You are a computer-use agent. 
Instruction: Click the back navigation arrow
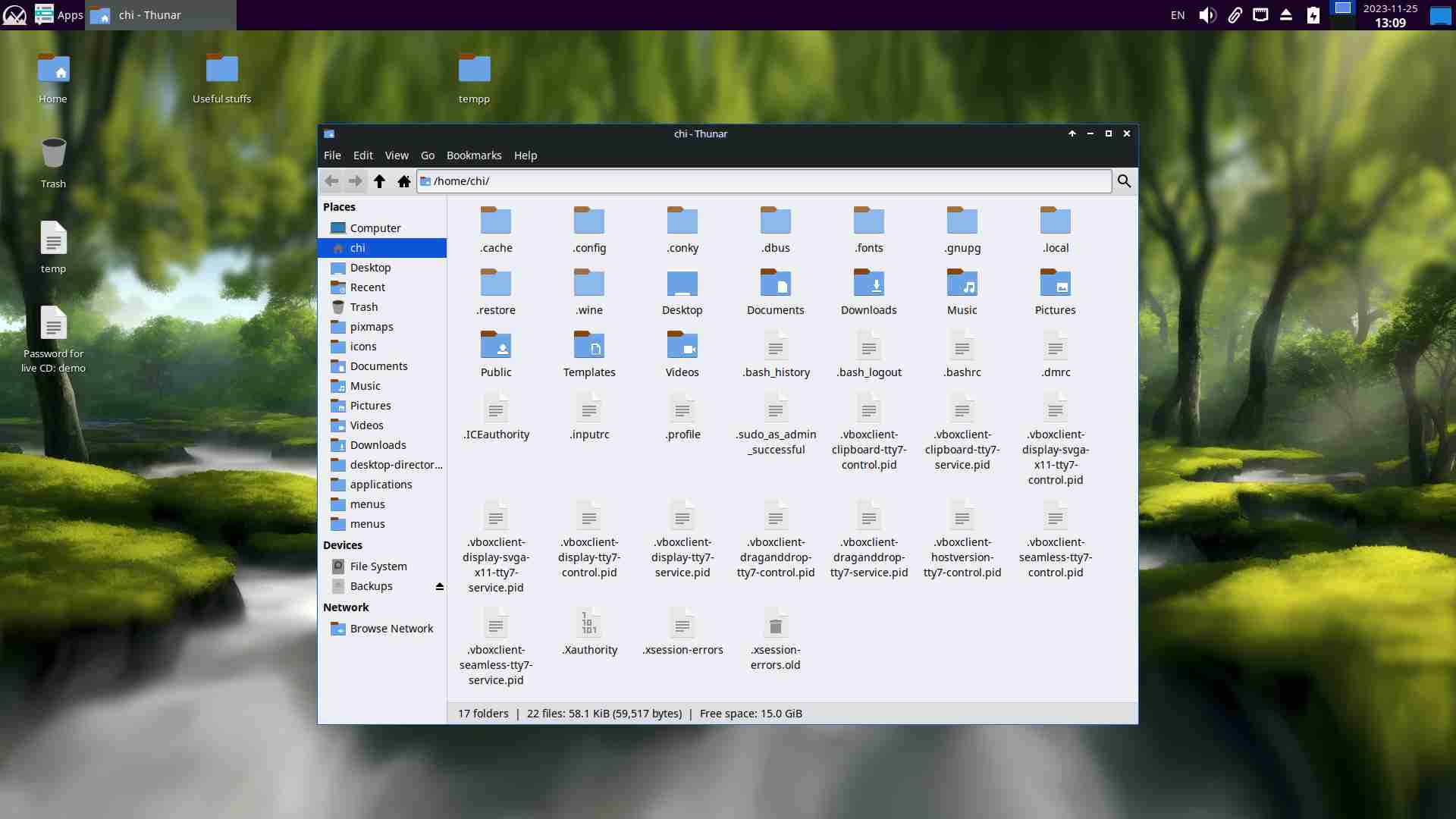pyautogui.click(x=331, y=181)
